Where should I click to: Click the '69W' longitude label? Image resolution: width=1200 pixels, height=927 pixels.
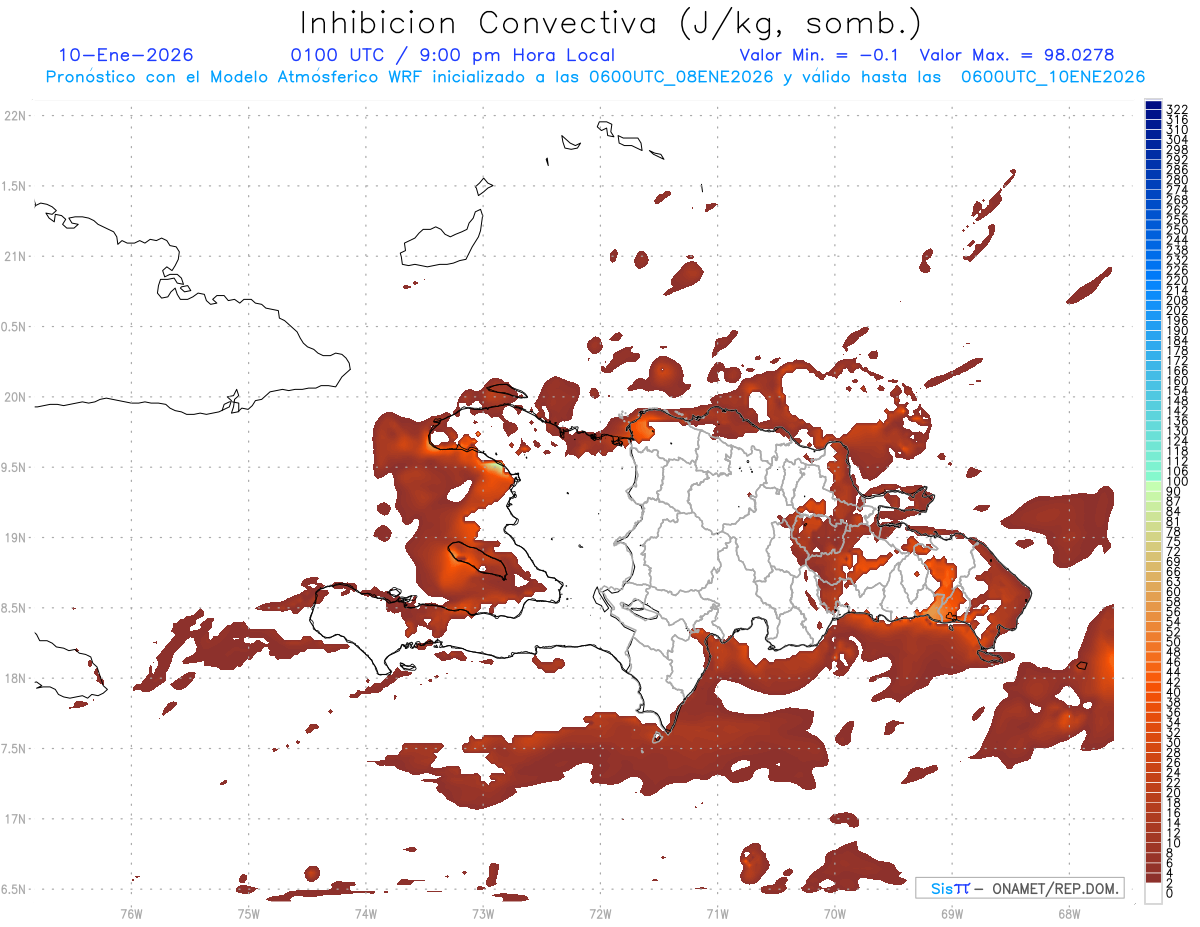tap(952, 913)
